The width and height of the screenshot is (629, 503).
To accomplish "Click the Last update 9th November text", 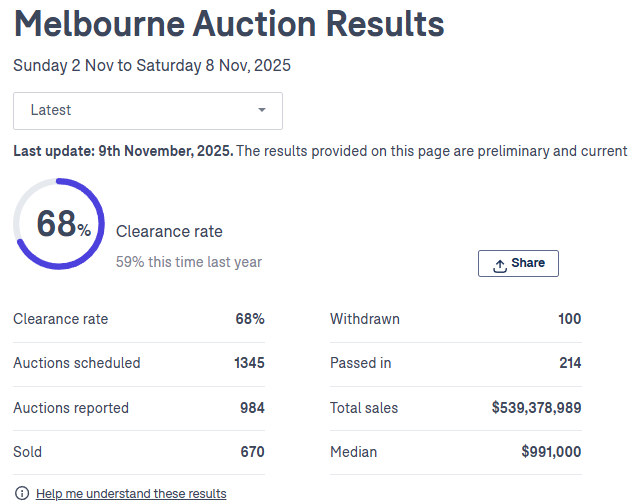I will (x=123, y=151).
